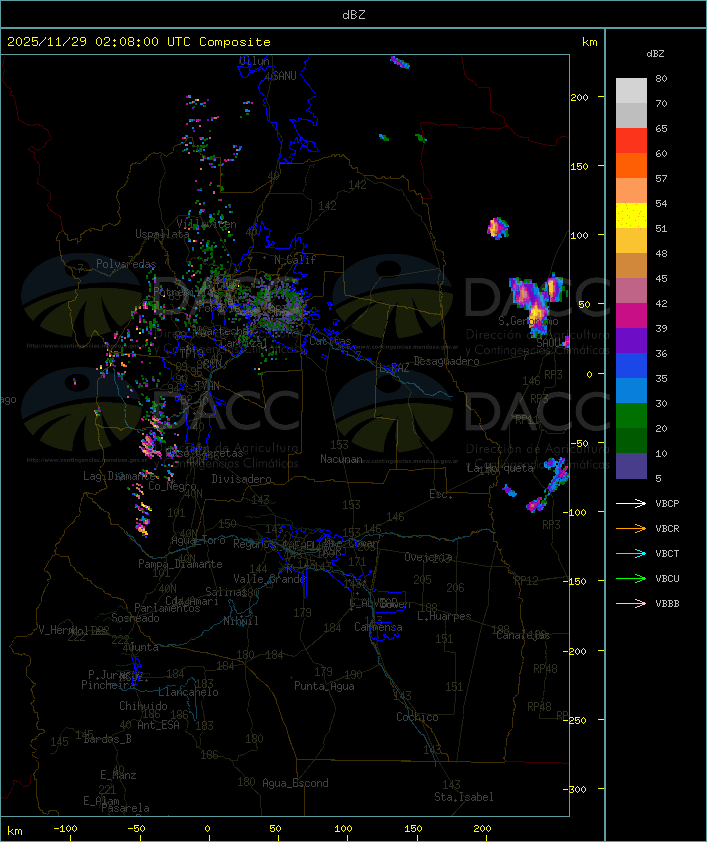Select the dotted yellow 51-54 dBZ swatch
The height and width of the screenshot is (842, 707).
631,216
